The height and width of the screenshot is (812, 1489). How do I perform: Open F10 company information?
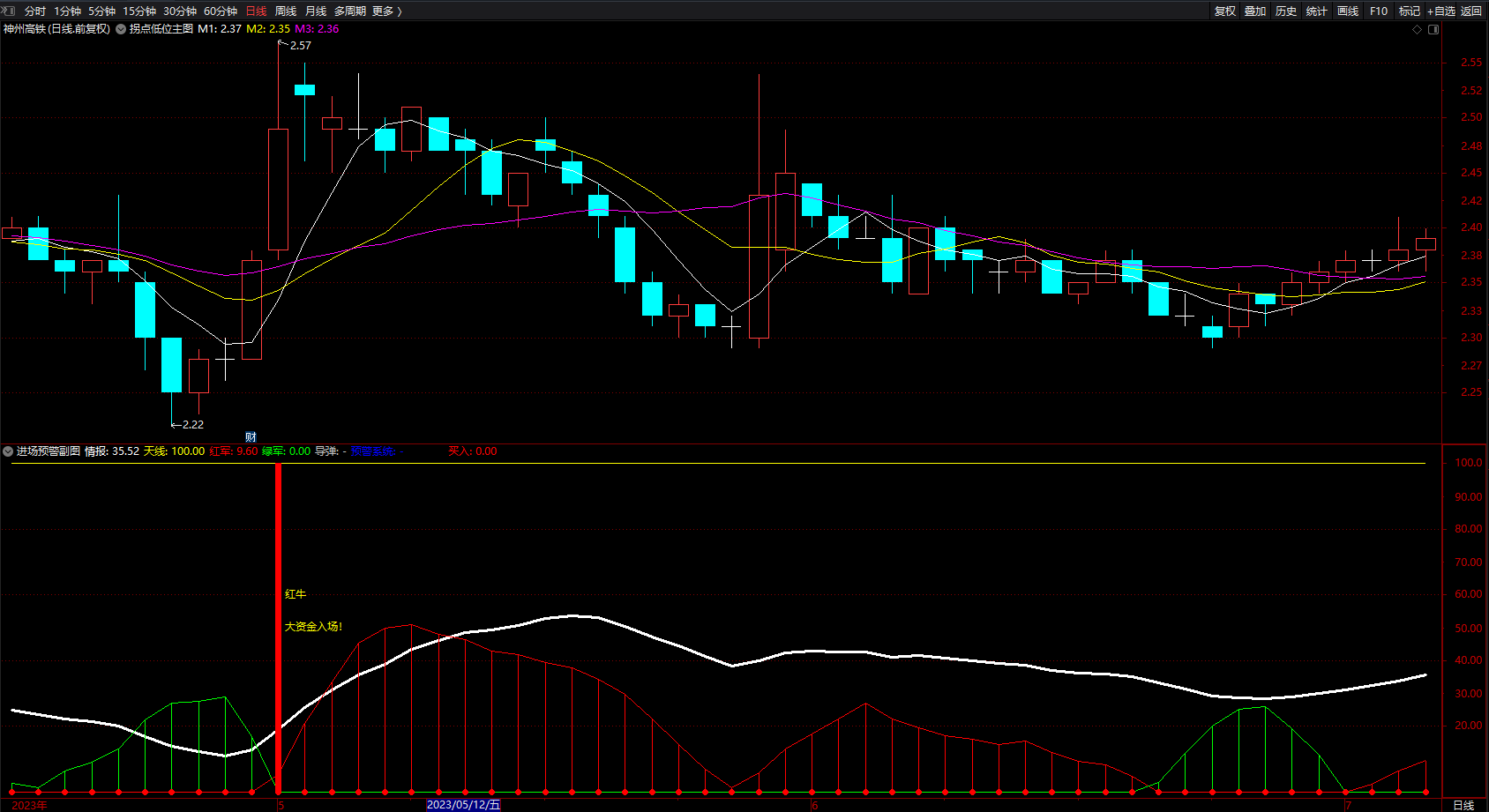(1379, 11)
